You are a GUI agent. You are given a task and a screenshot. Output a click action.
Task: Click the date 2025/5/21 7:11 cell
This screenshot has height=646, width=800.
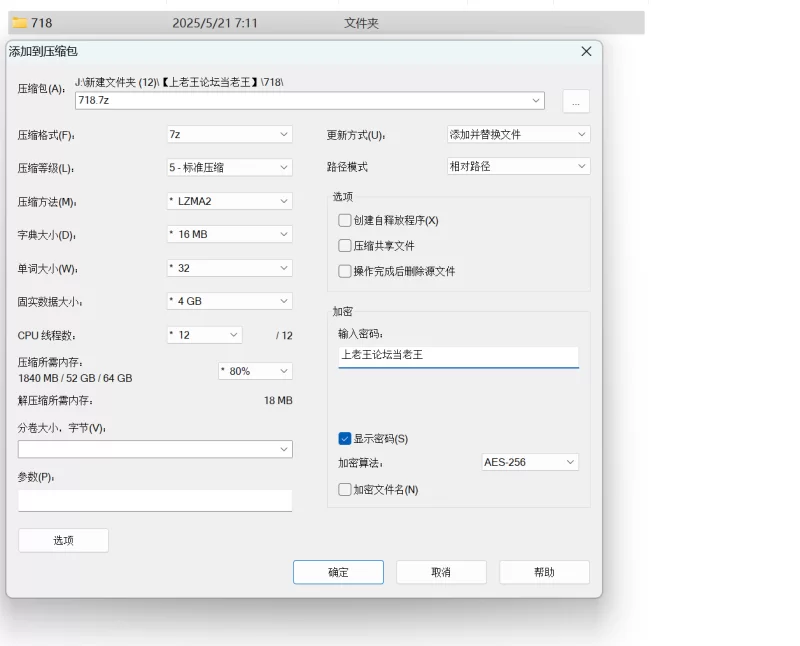pos(215,23)
